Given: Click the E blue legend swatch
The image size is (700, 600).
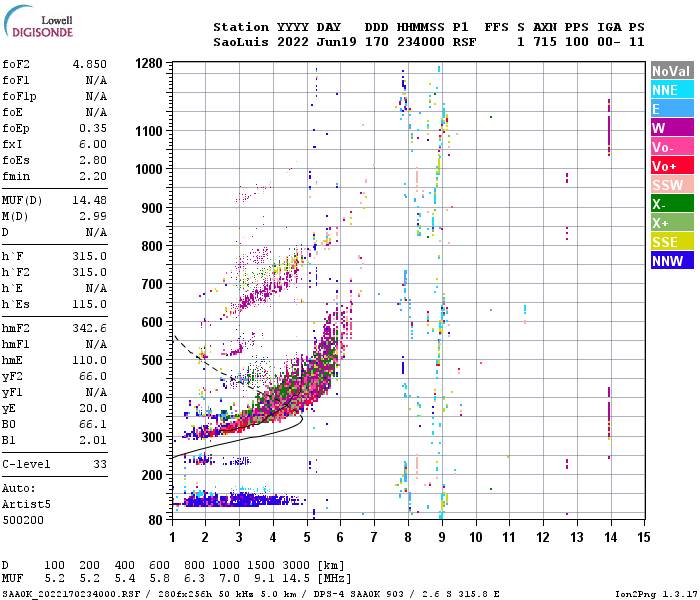Looking at the screenshot, I should tap(672, 109).
